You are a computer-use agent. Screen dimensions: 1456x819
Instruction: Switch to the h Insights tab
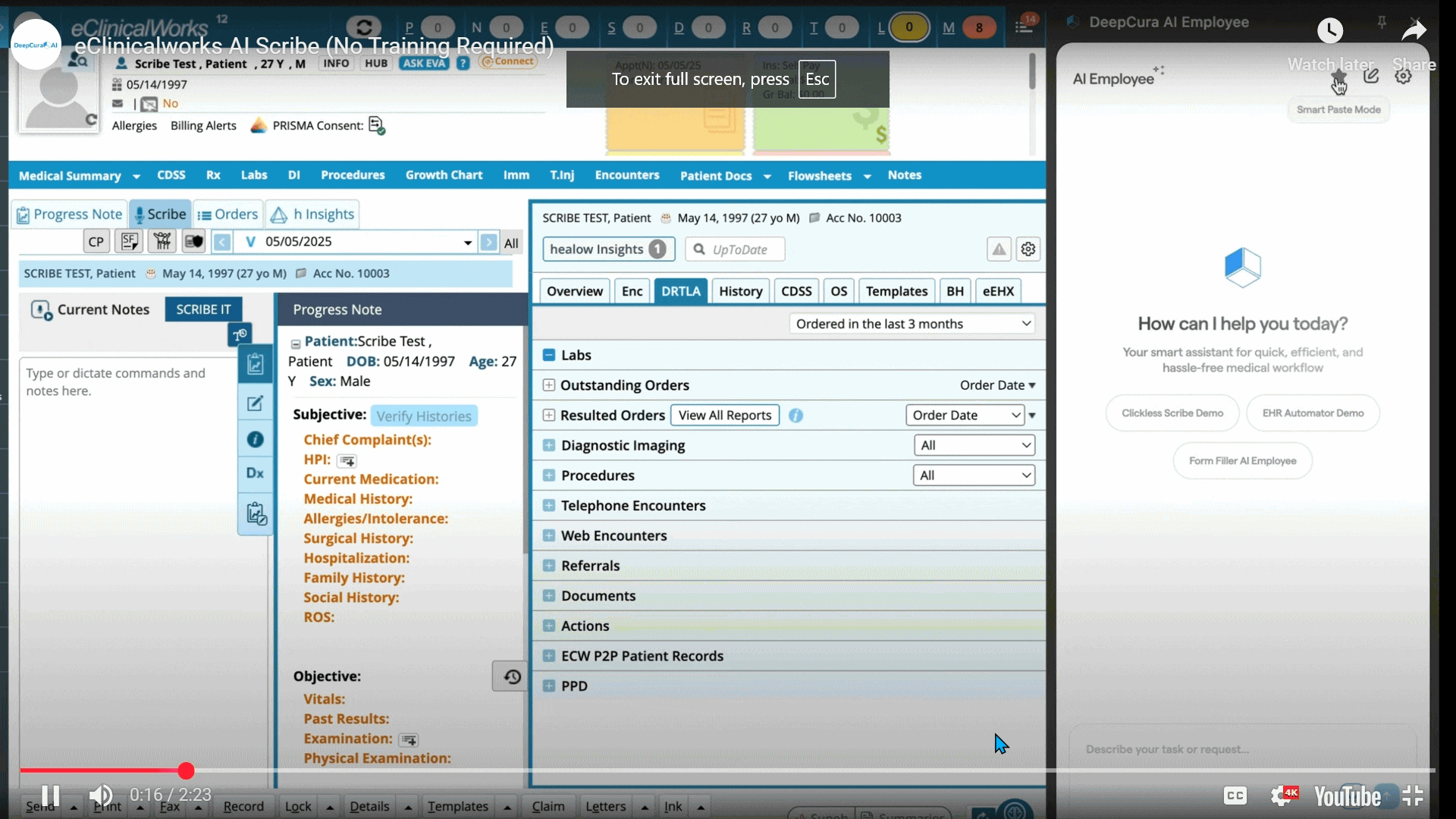coord(312,215)
